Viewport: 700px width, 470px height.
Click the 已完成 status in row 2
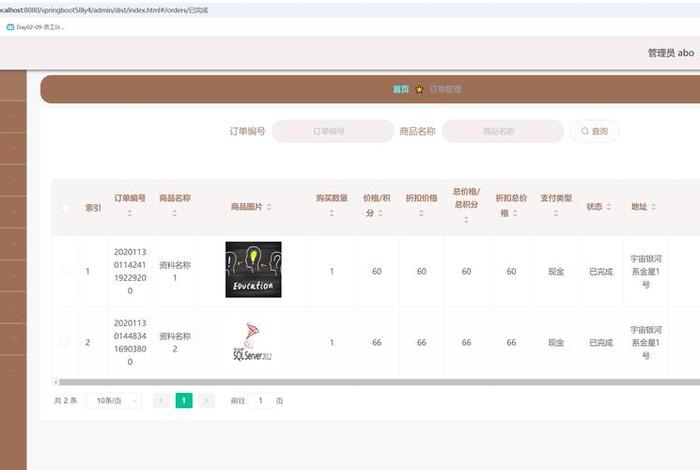tap(601, 342)
